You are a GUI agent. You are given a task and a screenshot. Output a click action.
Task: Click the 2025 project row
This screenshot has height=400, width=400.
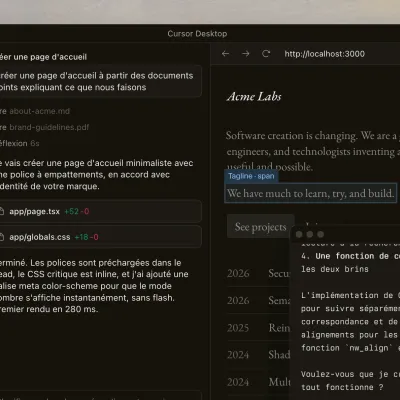258,328
